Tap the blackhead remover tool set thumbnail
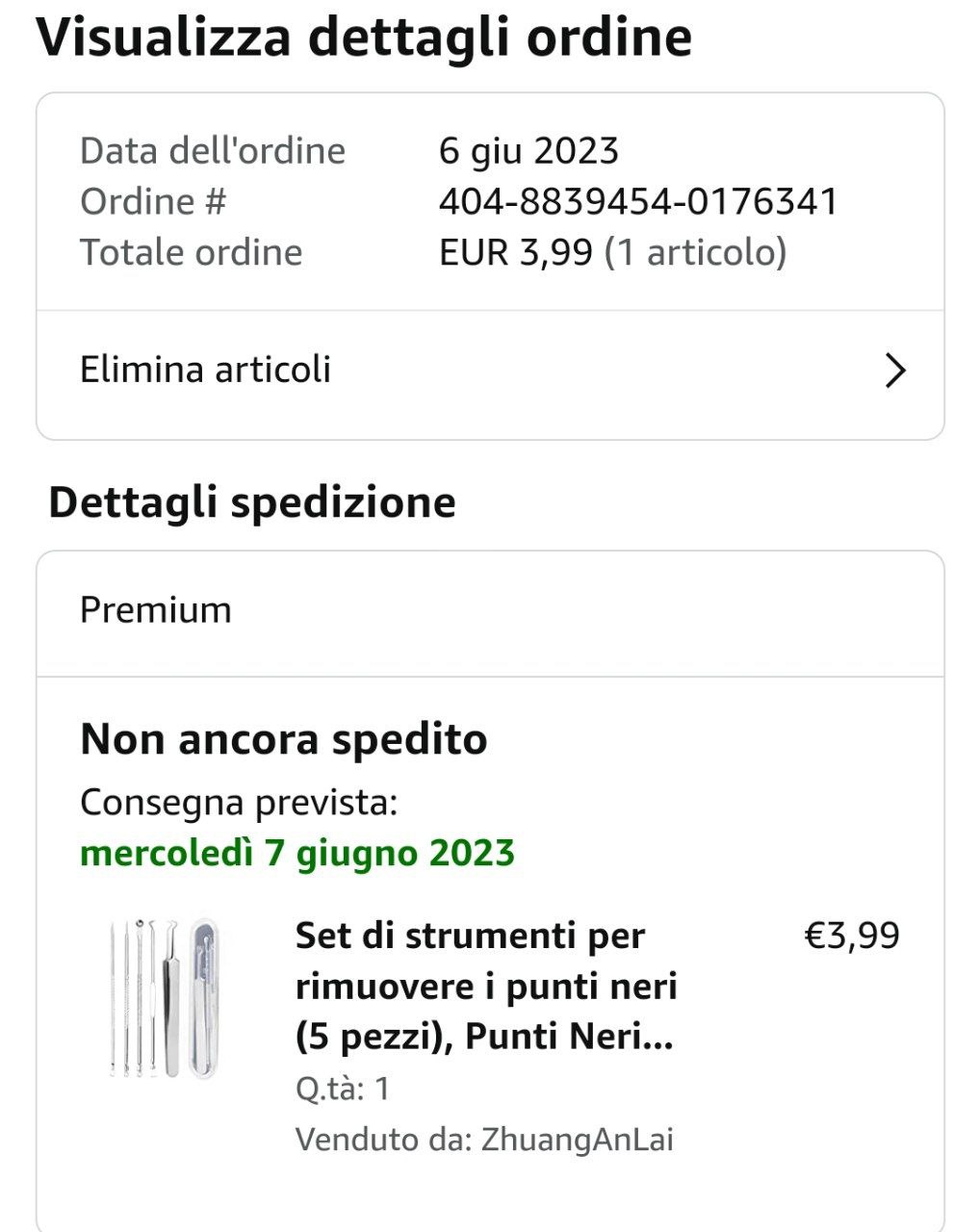Screen dimensions: 979x1232 (x=164, y=995)
